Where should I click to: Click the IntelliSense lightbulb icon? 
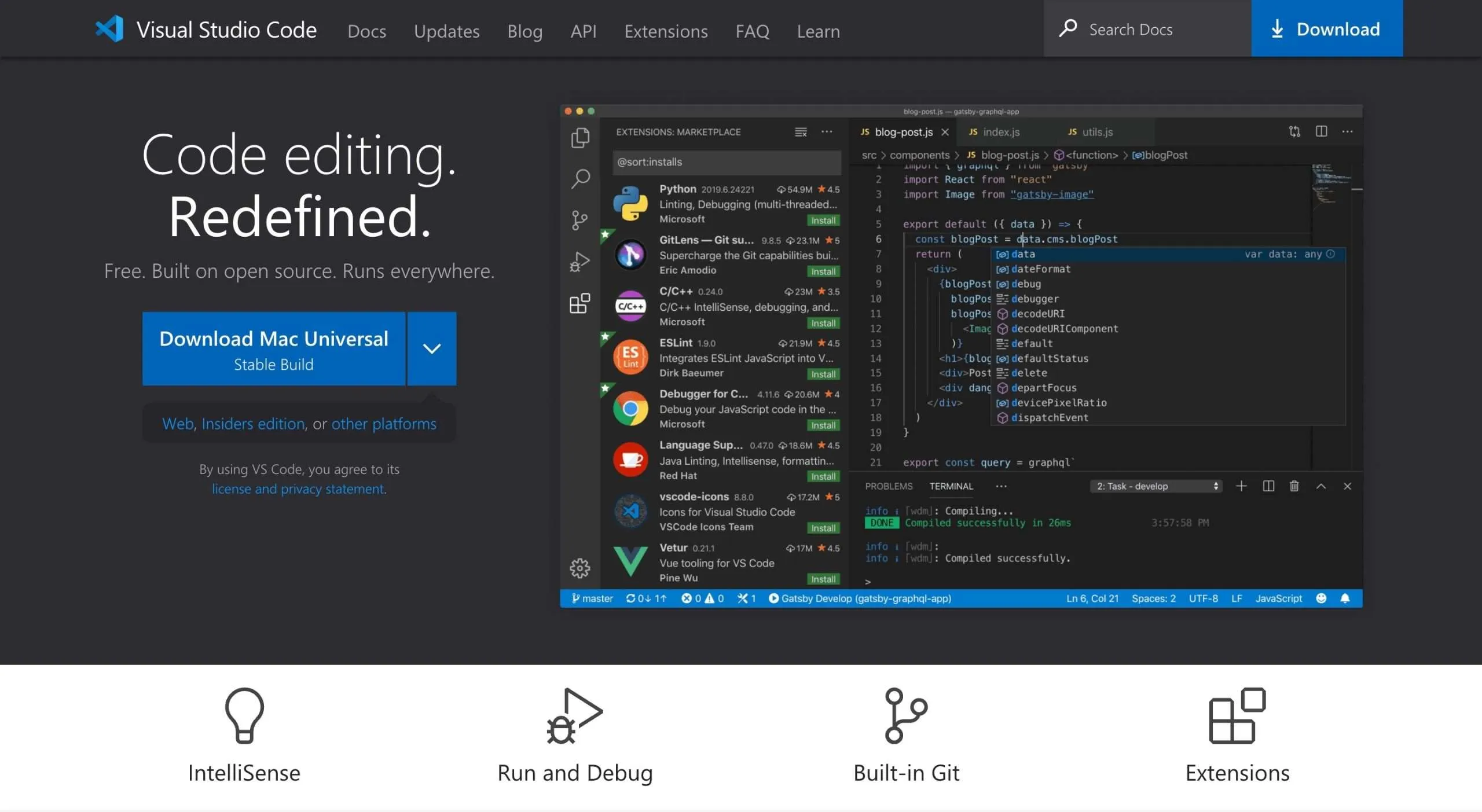[244, 715]
